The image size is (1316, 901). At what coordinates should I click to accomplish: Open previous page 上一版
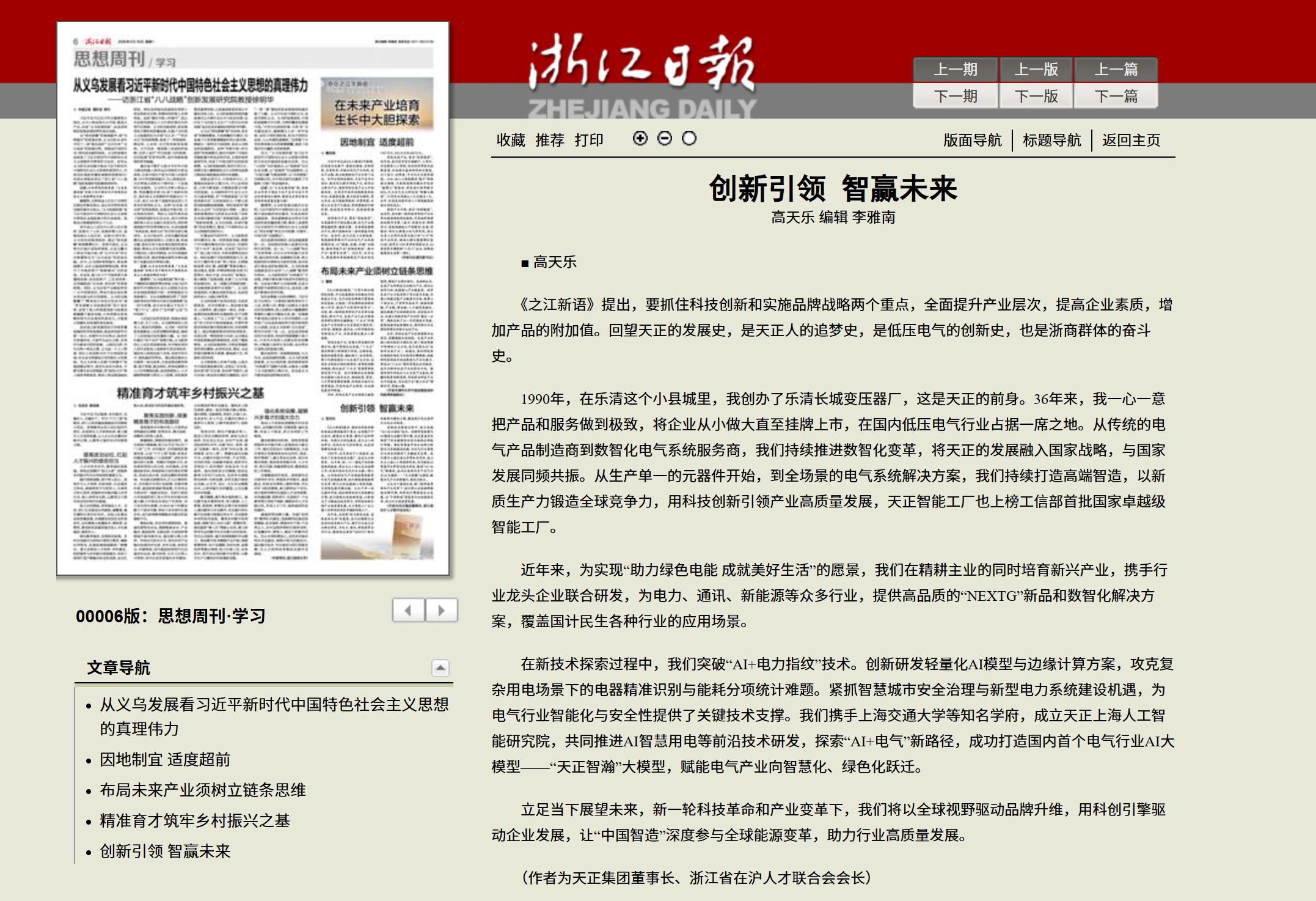(1036, 70)
